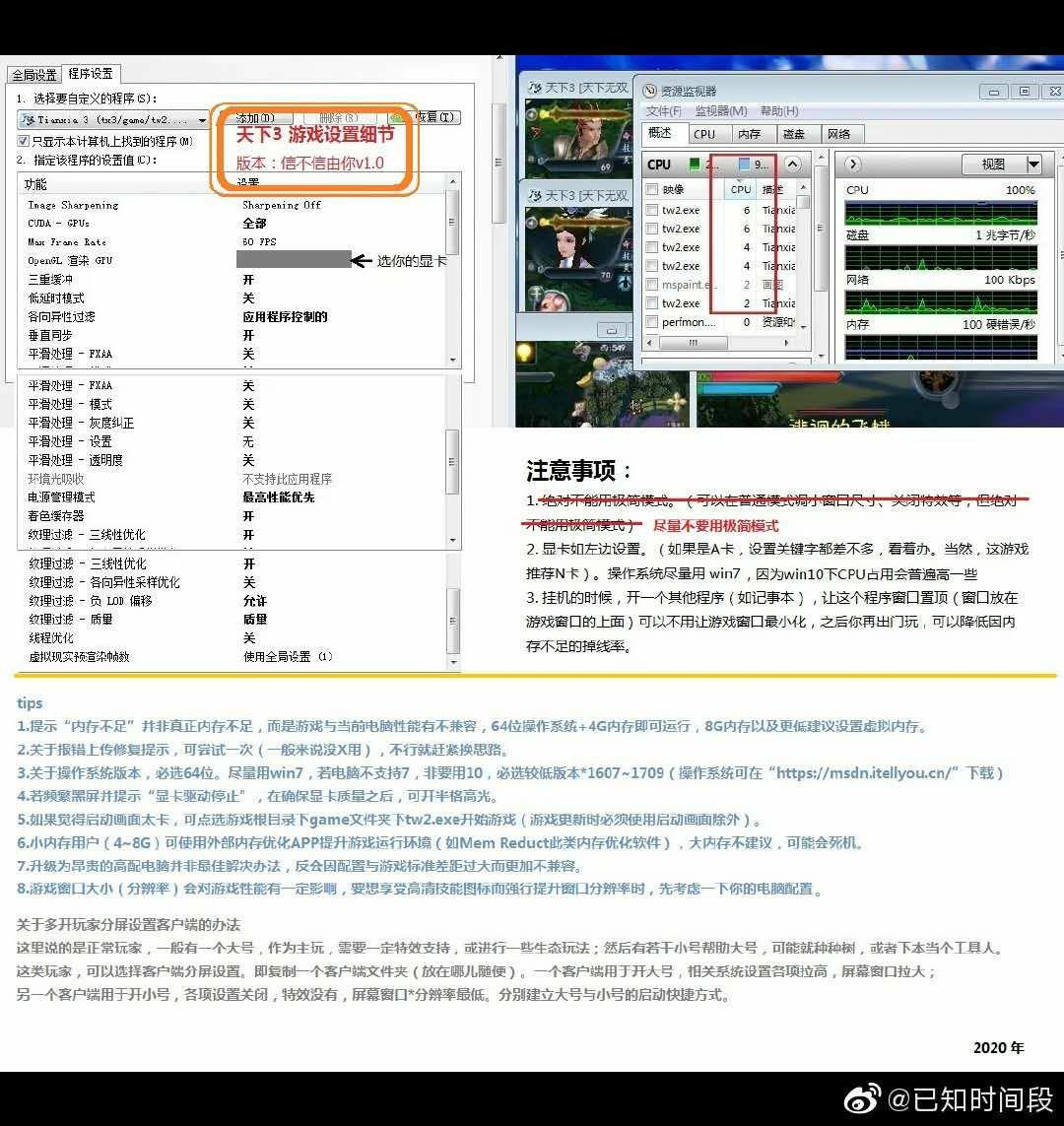Collapse the CPU section with chevron
Image resolution: width=1064 pixels, height=1126 pixels.
click(793, 164)
